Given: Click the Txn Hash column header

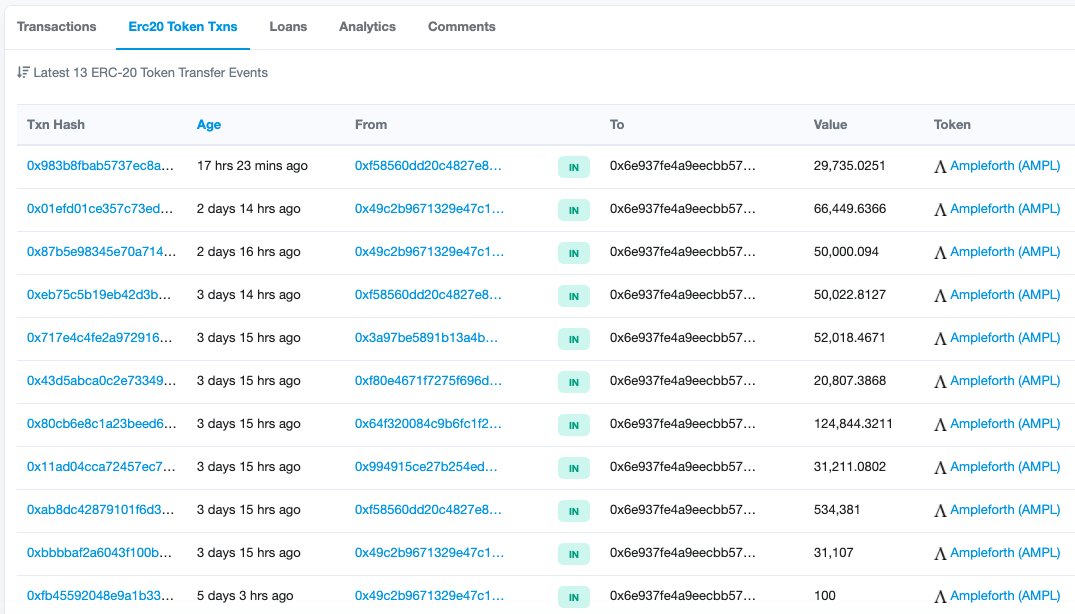Looking at the screenshot, I should pos(56,125).
